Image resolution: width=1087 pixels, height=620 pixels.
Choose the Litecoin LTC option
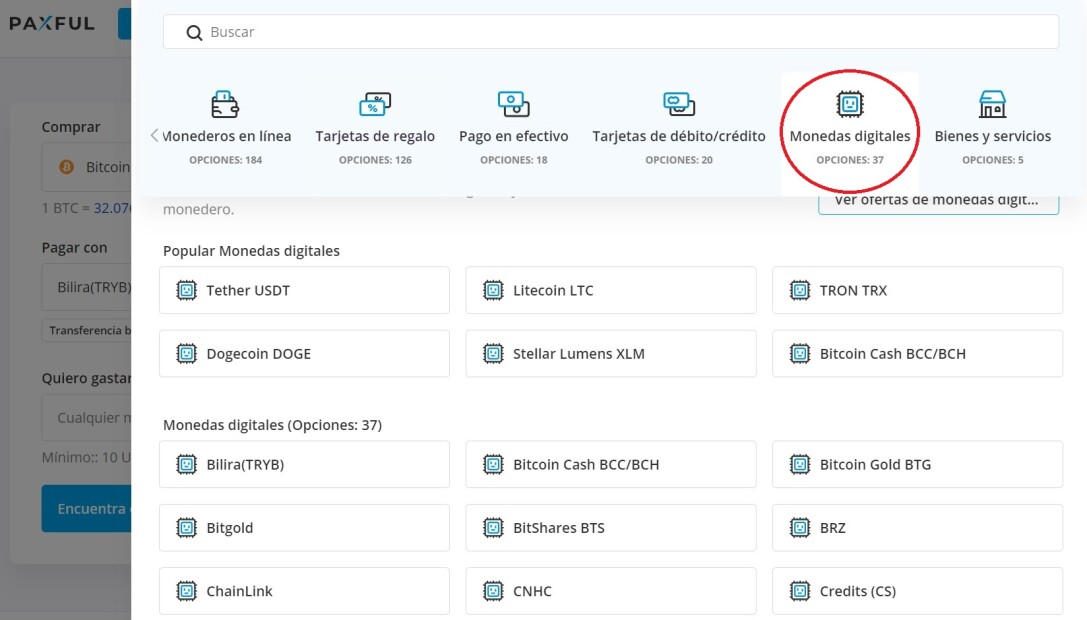coord(611,291)
